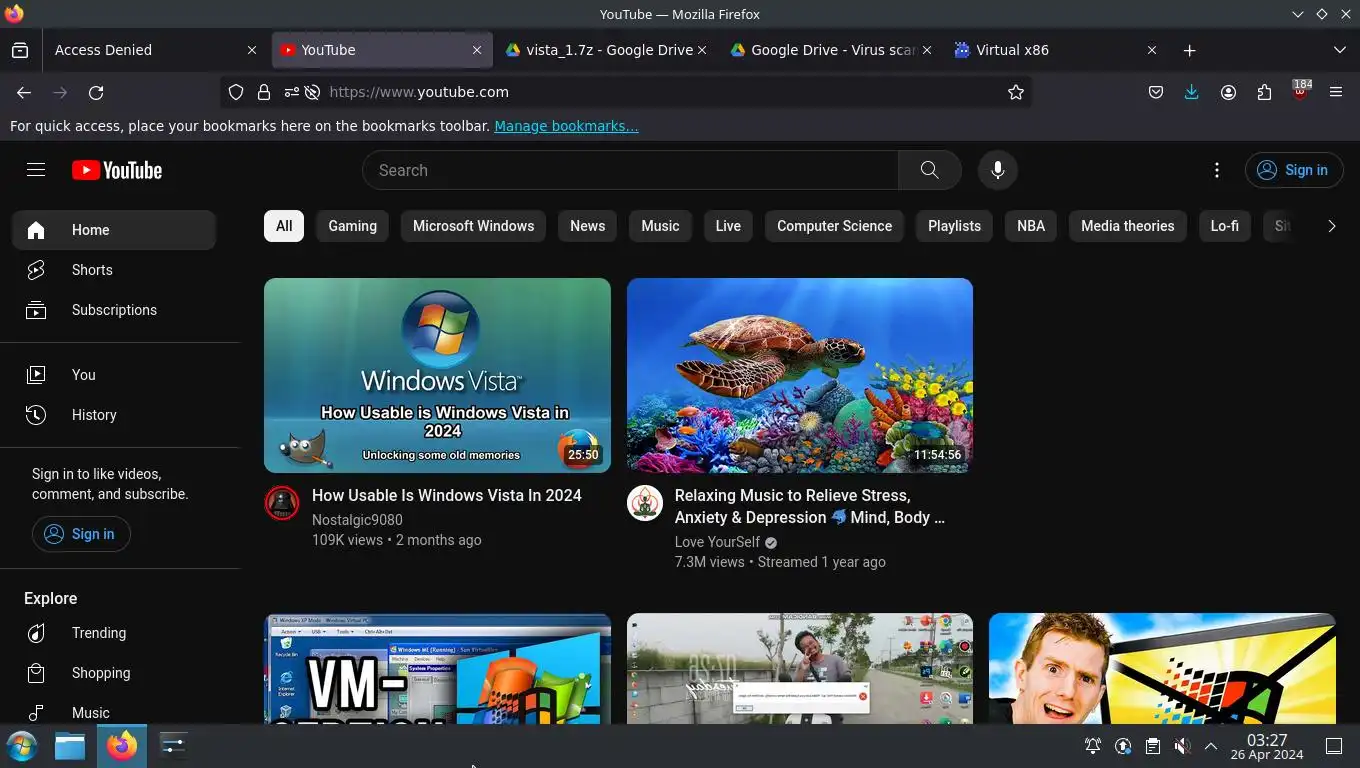Click Sign in button in header
This screenshot has height=768, width=1360.
[1293, 170]
